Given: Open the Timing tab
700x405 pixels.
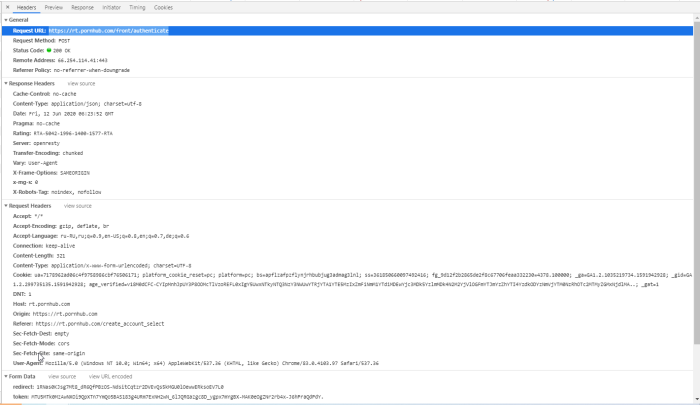Looking at the screenshot, I should 137,7.
